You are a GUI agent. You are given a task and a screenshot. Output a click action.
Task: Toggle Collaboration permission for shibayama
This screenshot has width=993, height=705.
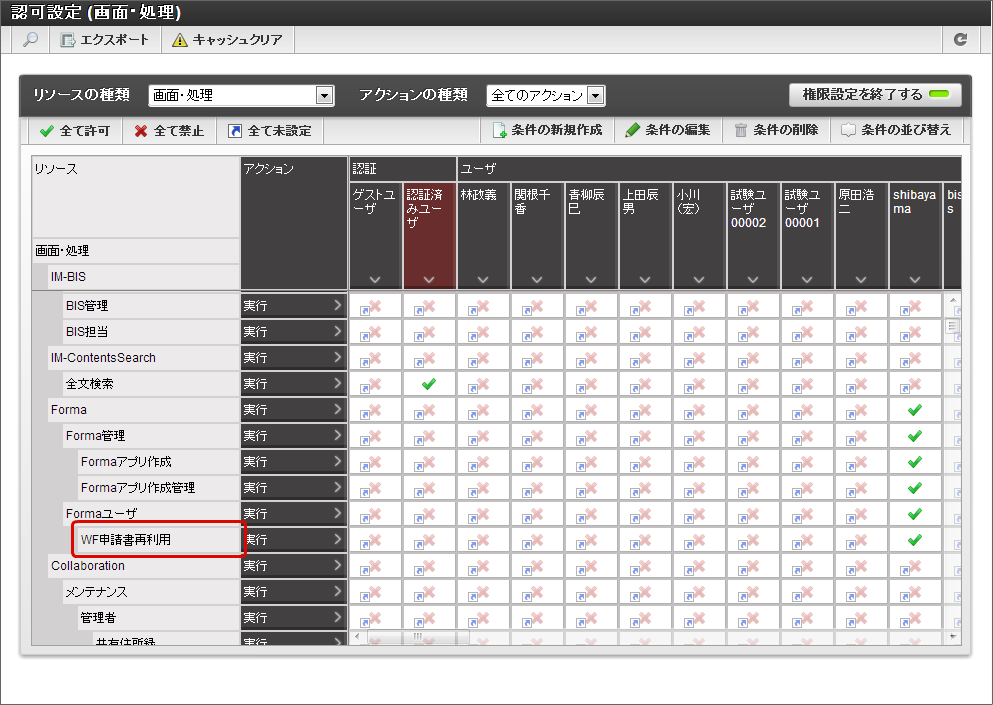pos(914,566)
